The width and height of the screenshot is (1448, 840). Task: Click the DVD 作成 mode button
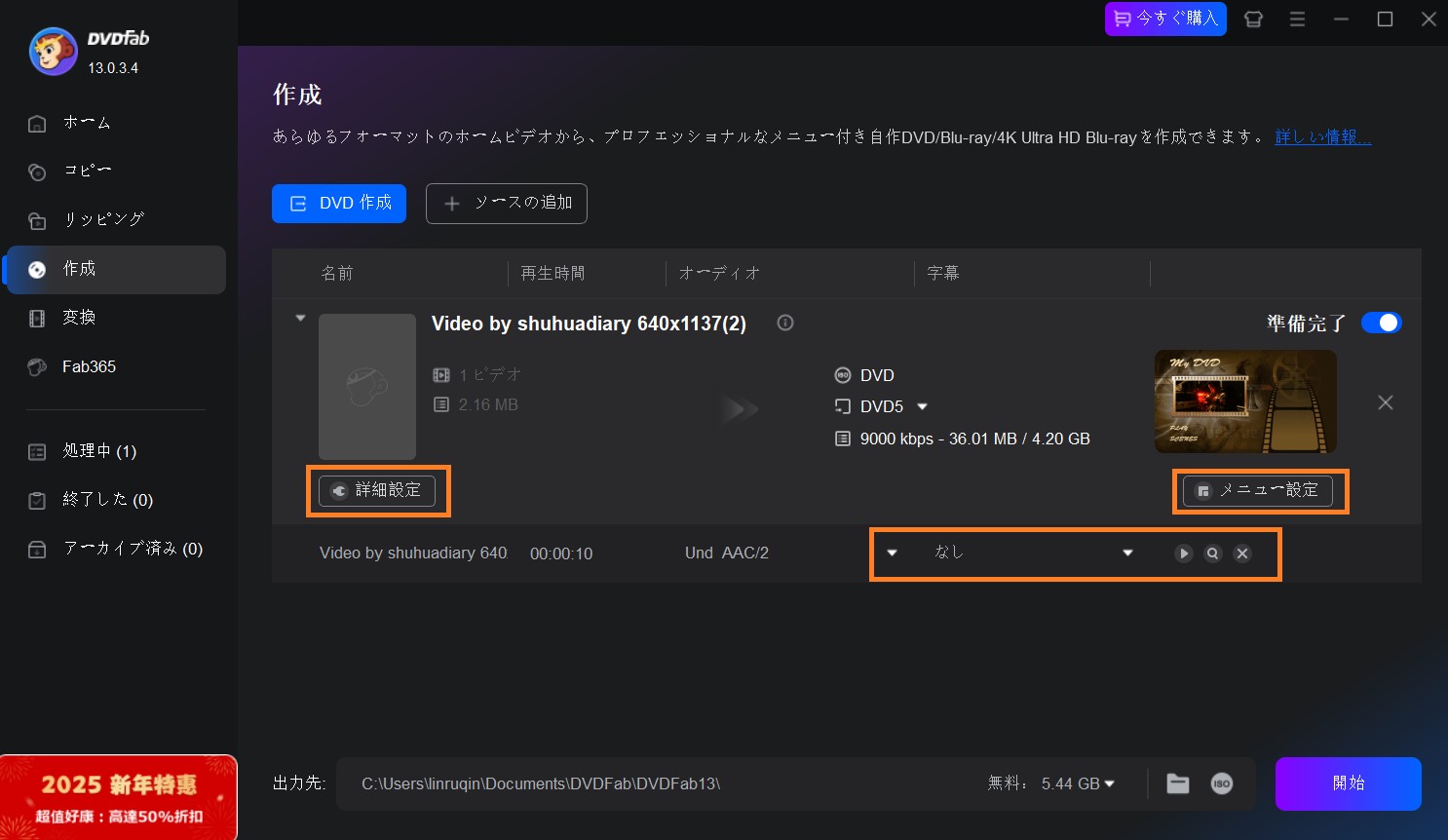[339, 204]
